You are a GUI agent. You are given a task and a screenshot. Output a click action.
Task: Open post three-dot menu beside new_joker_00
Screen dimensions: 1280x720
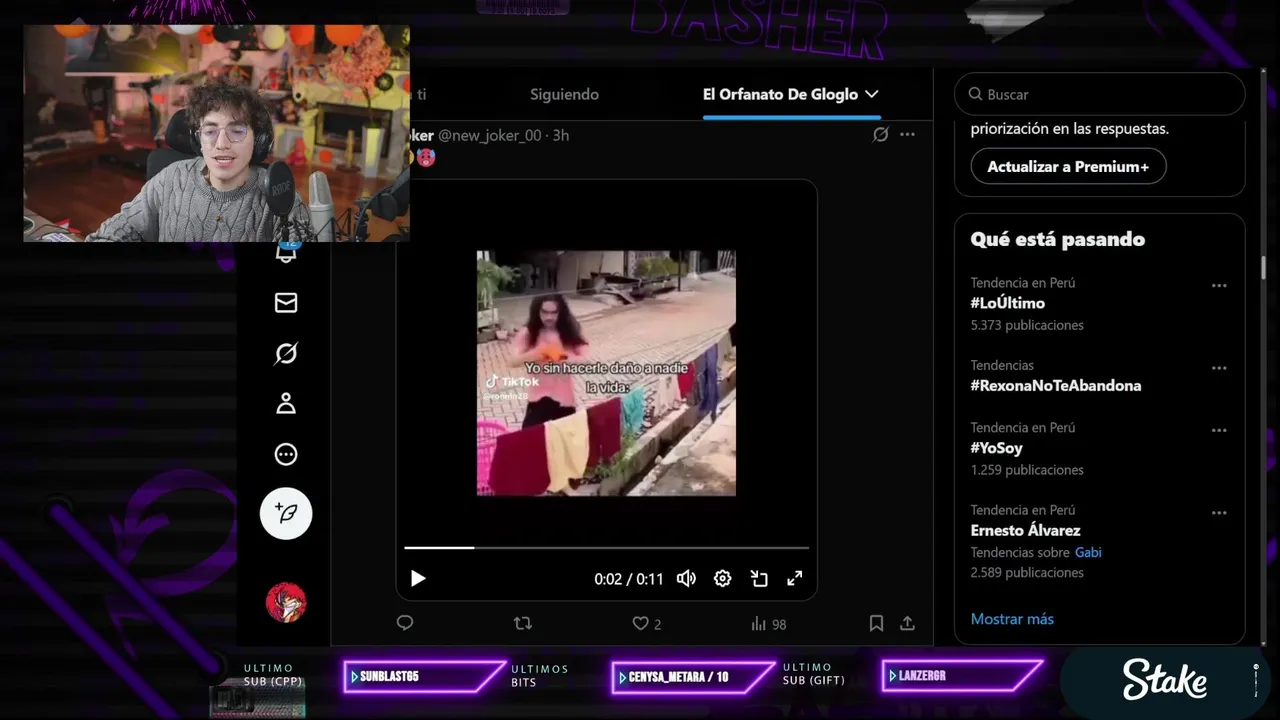pos(907,134)
